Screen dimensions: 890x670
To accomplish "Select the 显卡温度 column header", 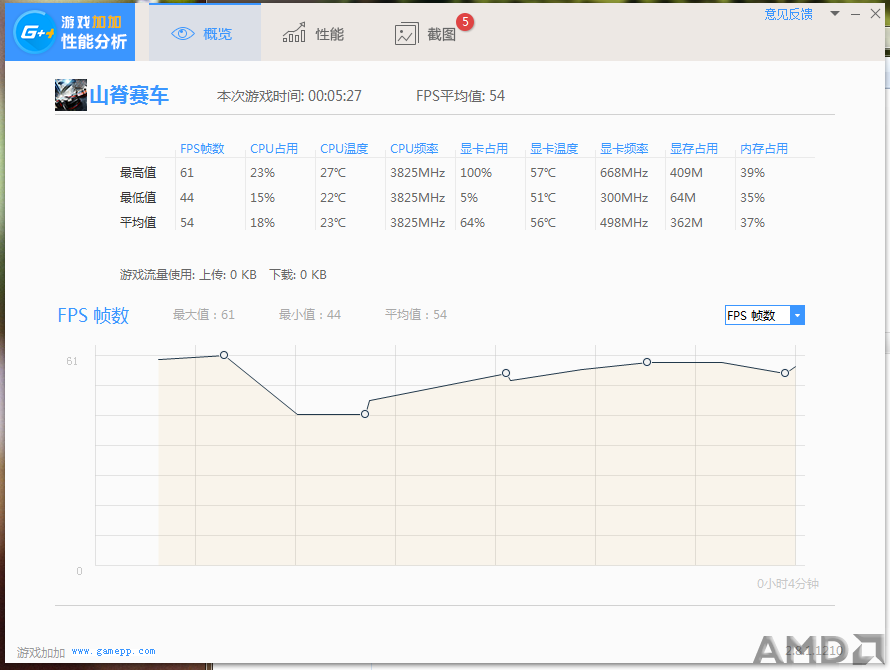I will coord(554,149).
